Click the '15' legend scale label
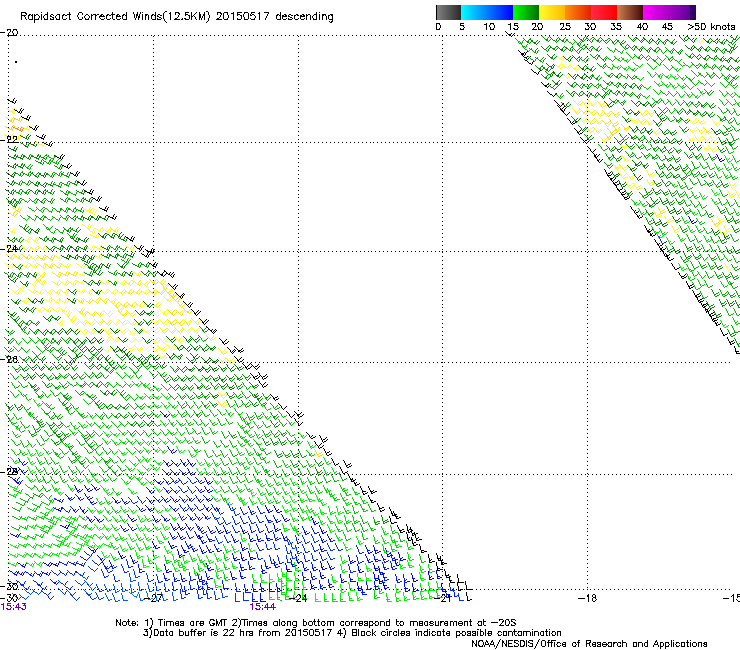 pyautogui.click(x=513, y=27)
